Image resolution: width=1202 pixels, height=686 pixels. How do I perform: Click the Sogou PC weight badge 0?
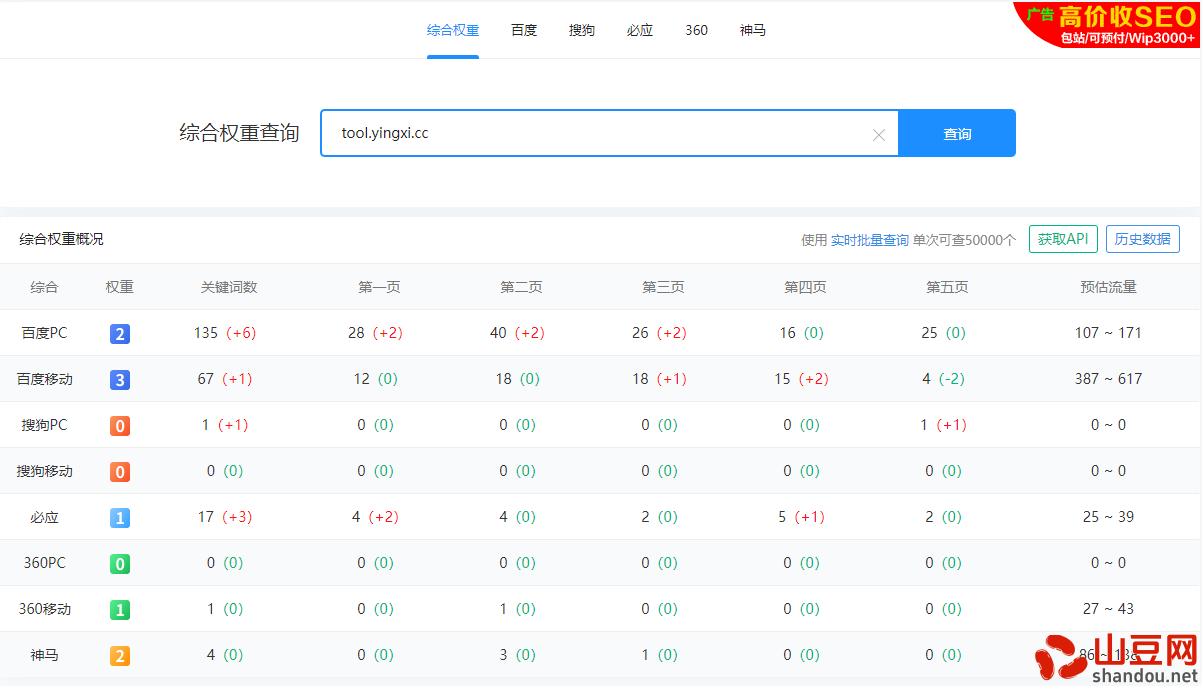120,426
